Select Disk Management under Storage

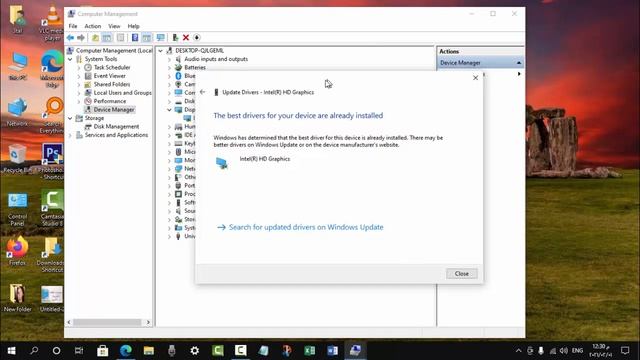coord(116,127)
